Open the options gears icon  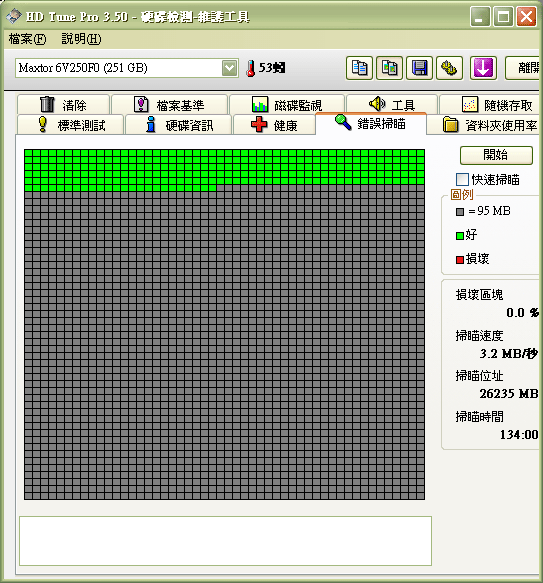pyautogui.click(x=449, y=68)
